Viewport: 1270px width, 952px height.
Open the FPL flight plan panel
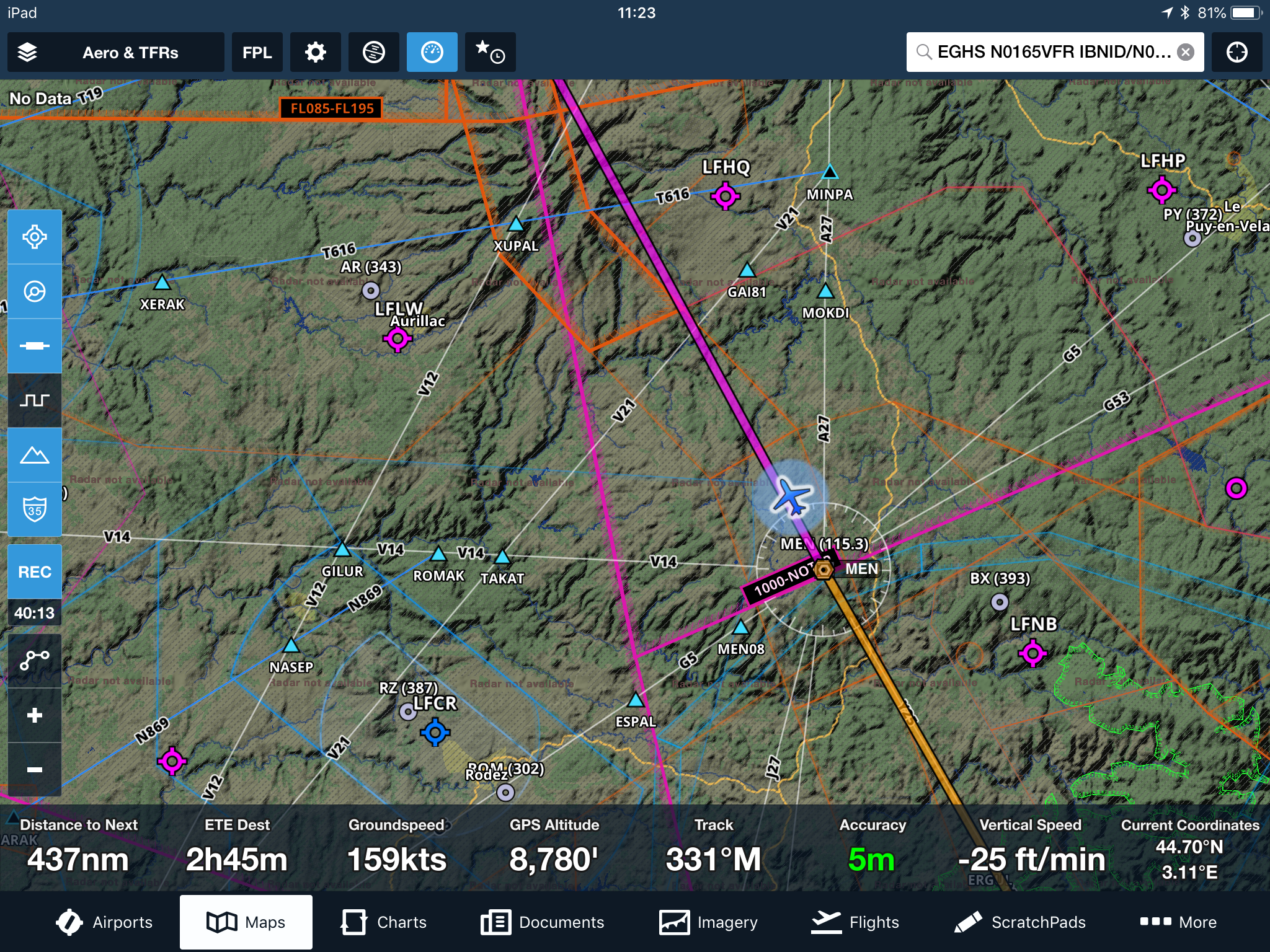point(257,52)
